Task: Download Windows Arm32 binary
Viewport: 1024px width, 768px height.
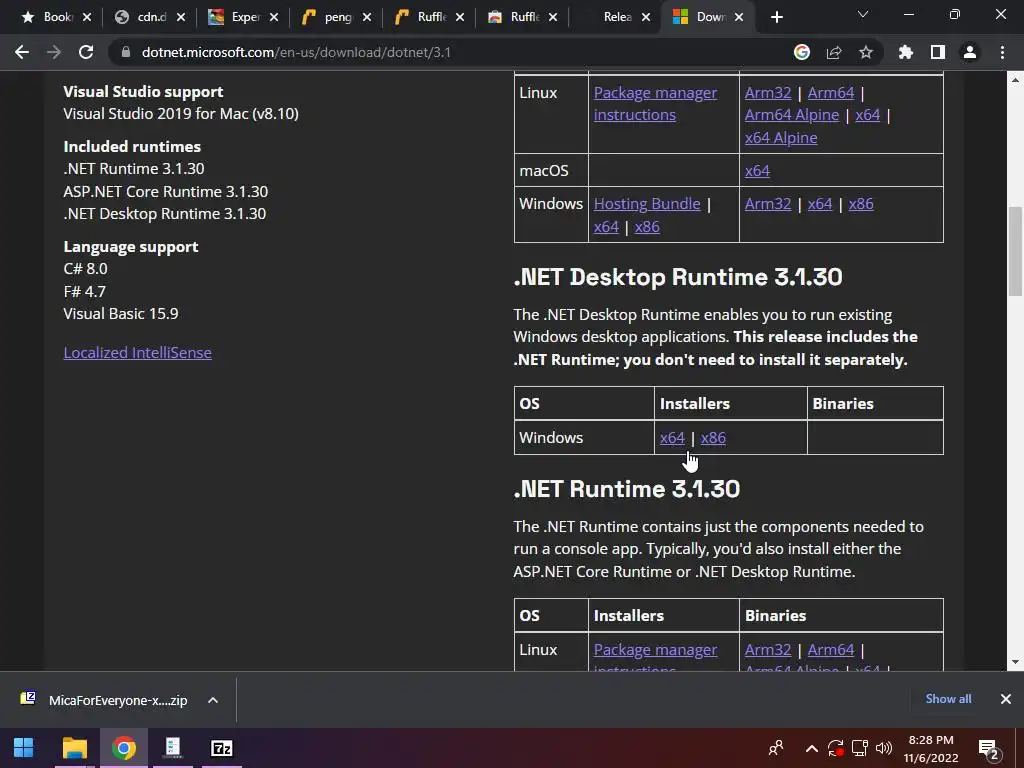Action: tap(768, 204)
